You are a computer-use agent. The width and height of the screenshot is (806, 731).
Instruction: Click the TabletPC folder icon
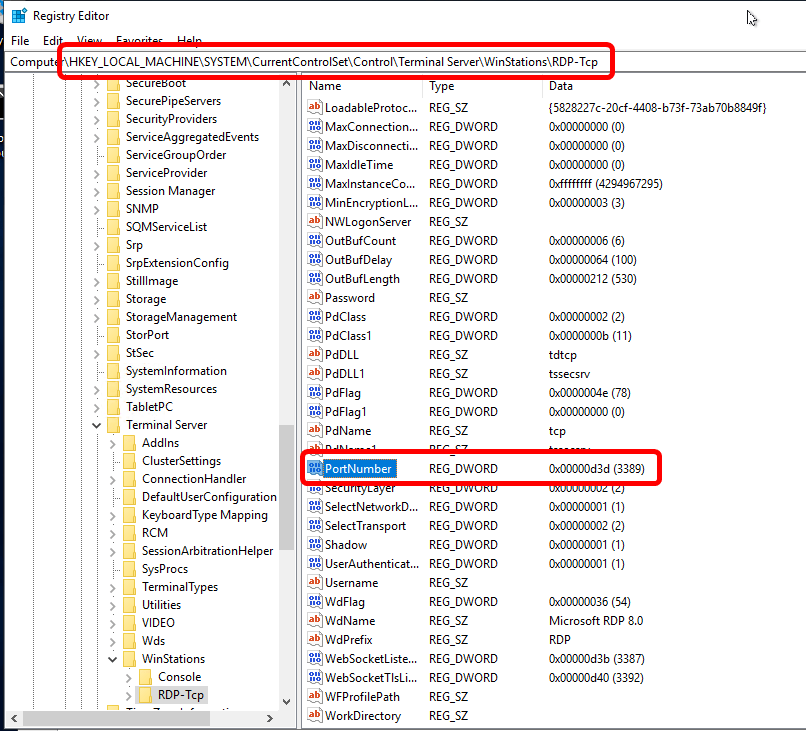coord(114,407)
